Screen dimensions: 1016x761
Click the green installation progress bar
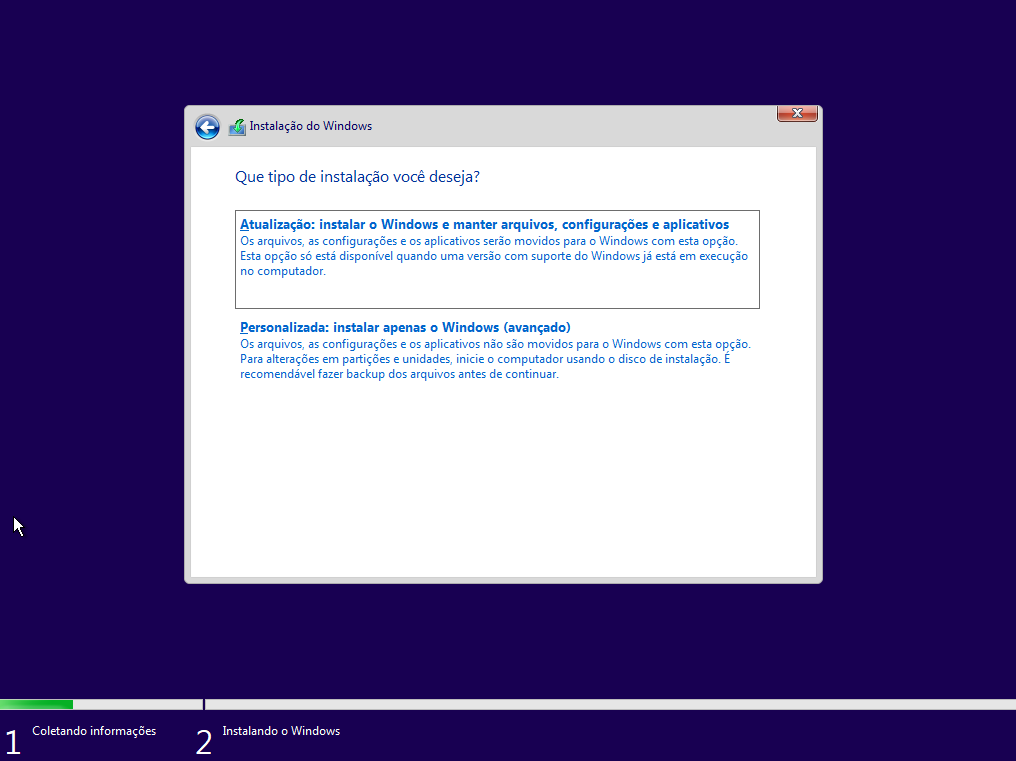(x=36, y=704)
